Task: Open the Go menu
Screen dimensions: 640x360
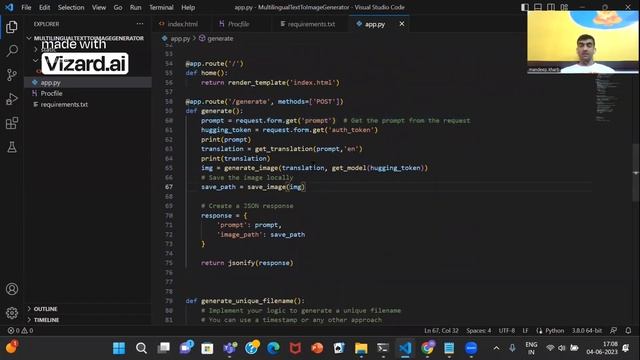Action: coord(118,7)
